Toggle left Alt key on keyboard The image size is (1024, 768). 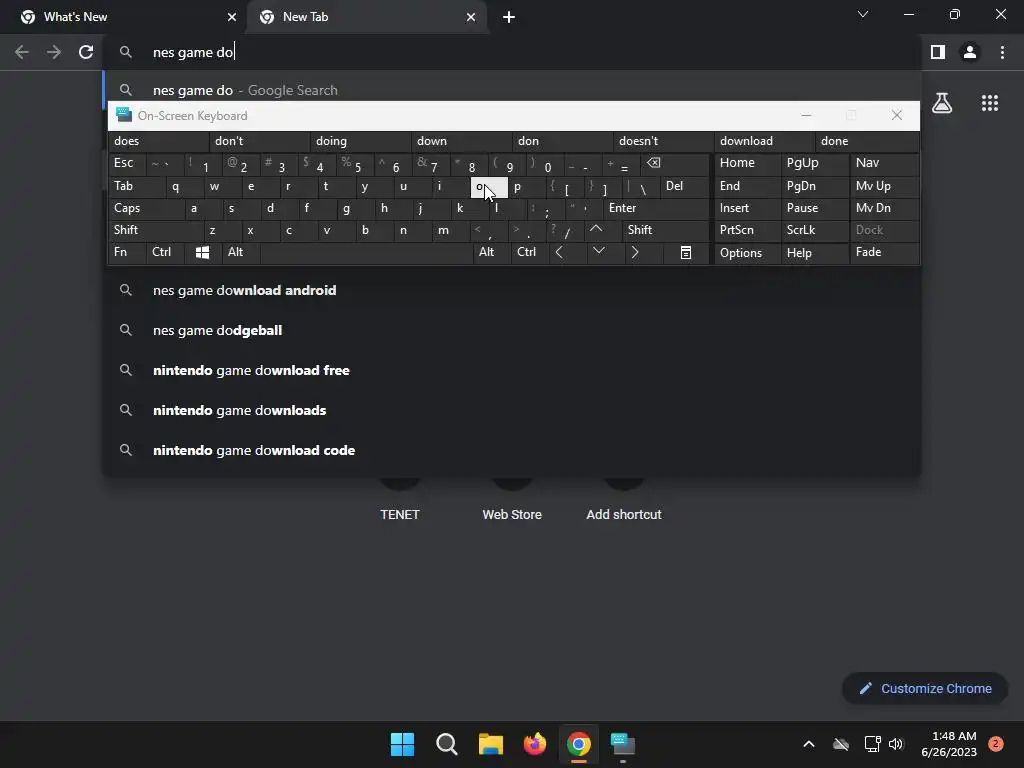240,252
